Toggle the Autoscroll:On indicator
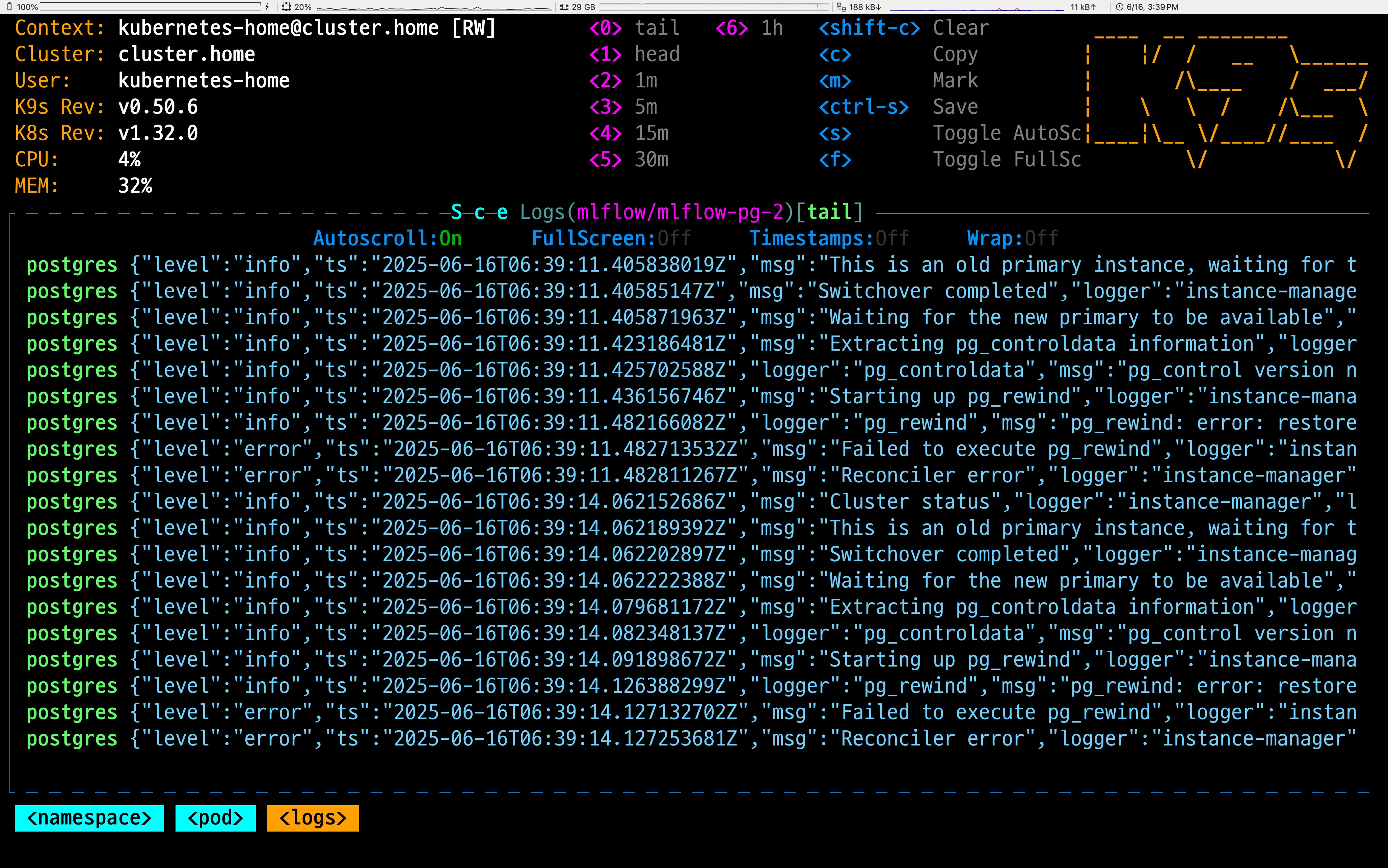This screenshot has width=1388, height=868. pyautogui.click(x=388, y=238)
